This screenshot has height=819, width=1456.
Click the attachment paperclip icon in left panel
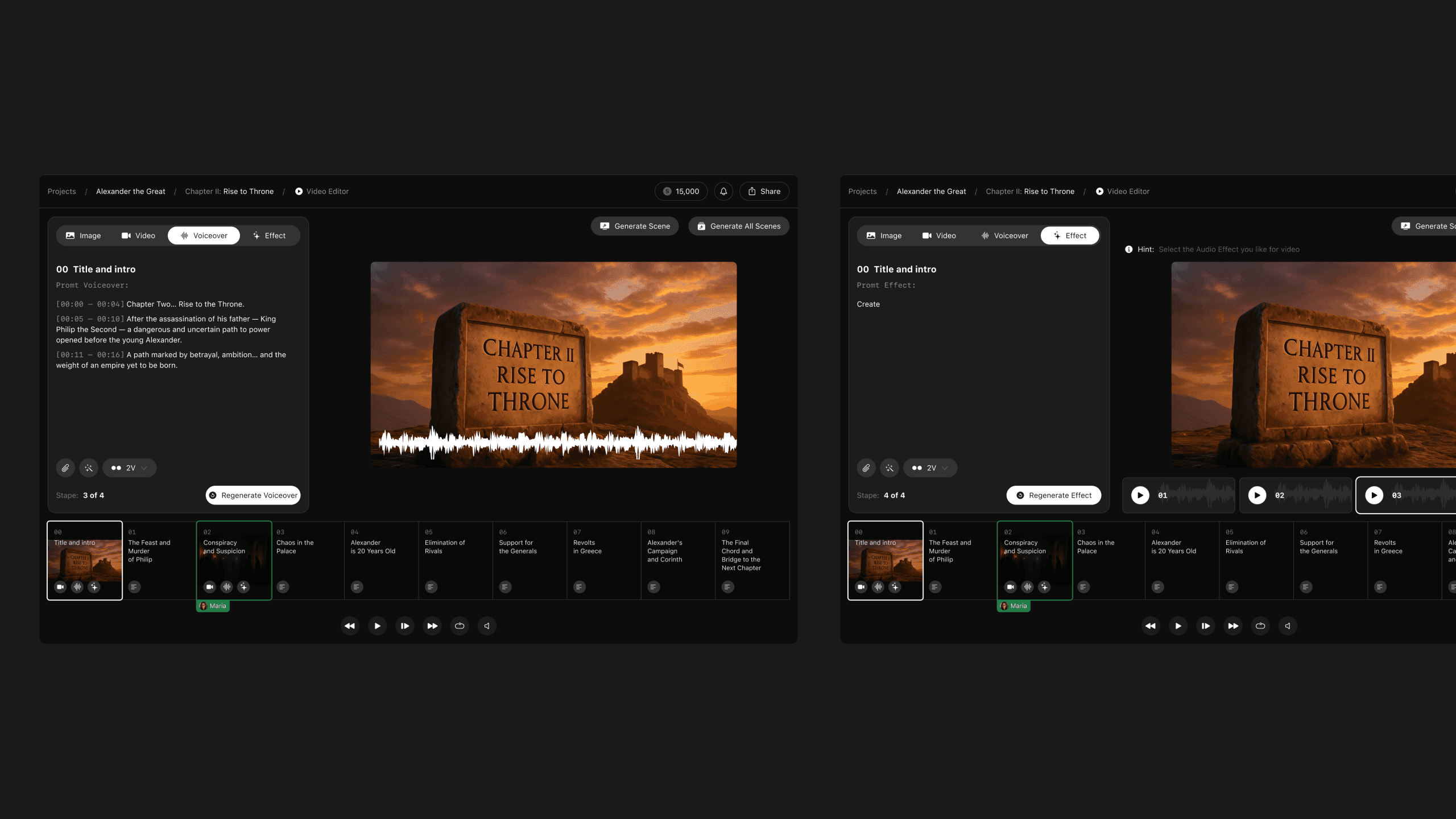pos(65,468)
